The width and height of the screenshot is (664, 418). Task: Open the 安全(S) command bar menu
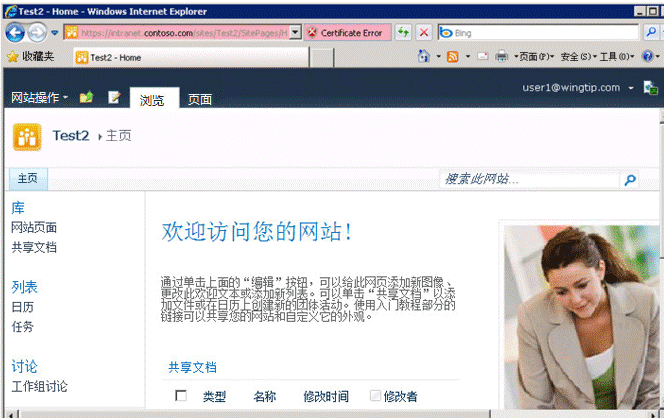[578, 56]
